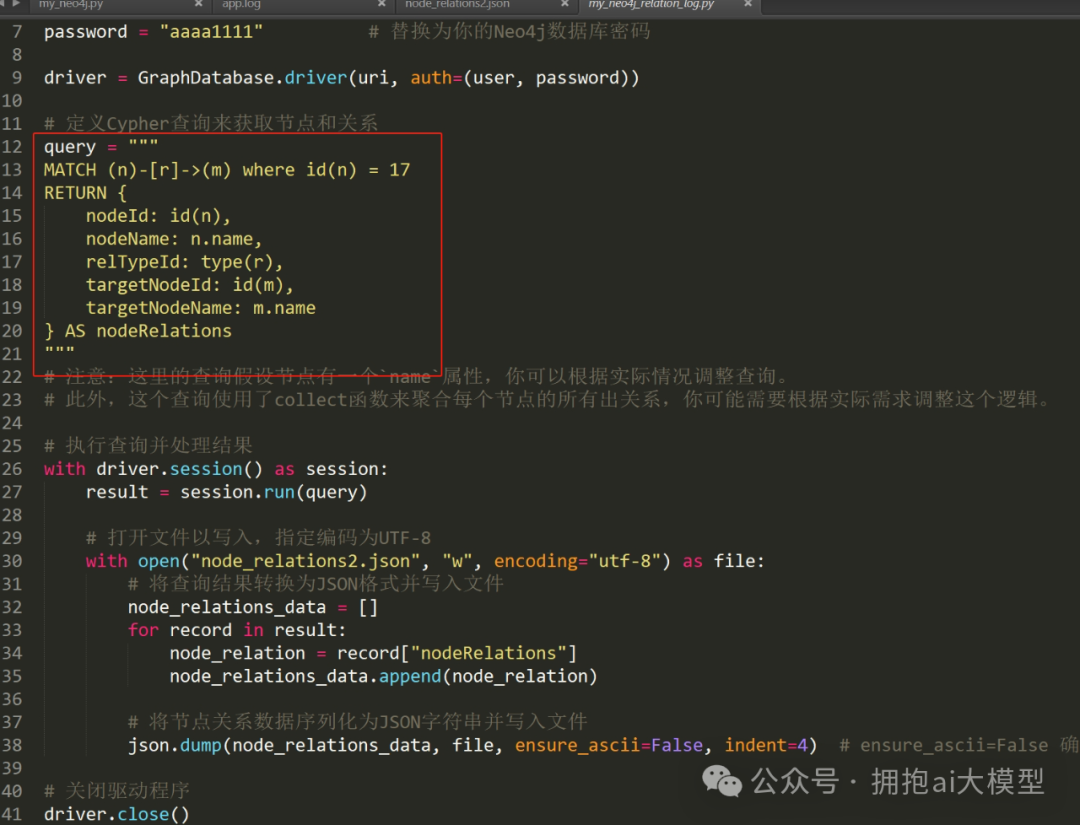Click the WeChat official account logo watermark

pos(722,783)
